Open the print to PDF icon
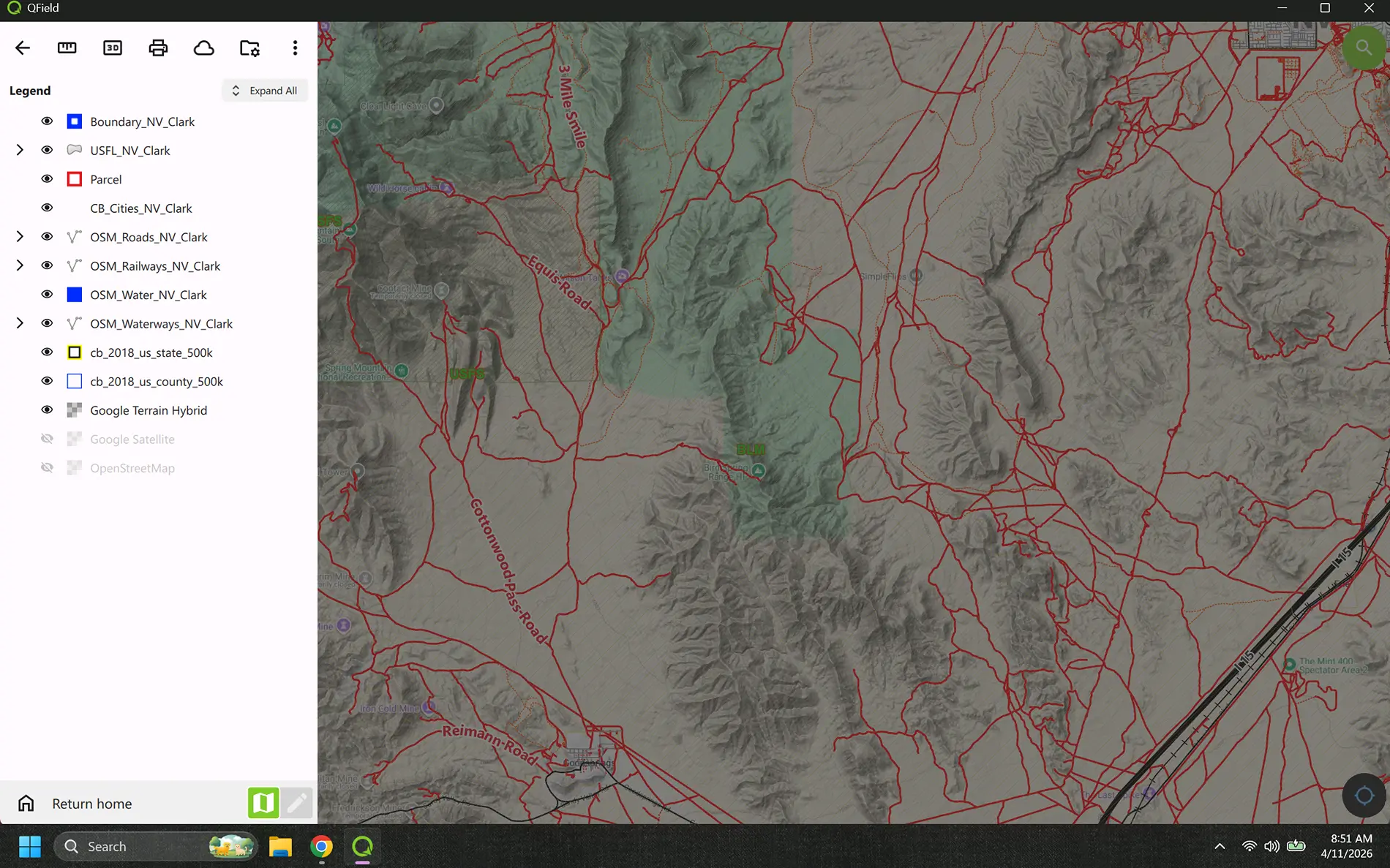This screenshot has height=868, width=1390. (x=158, y=48)
